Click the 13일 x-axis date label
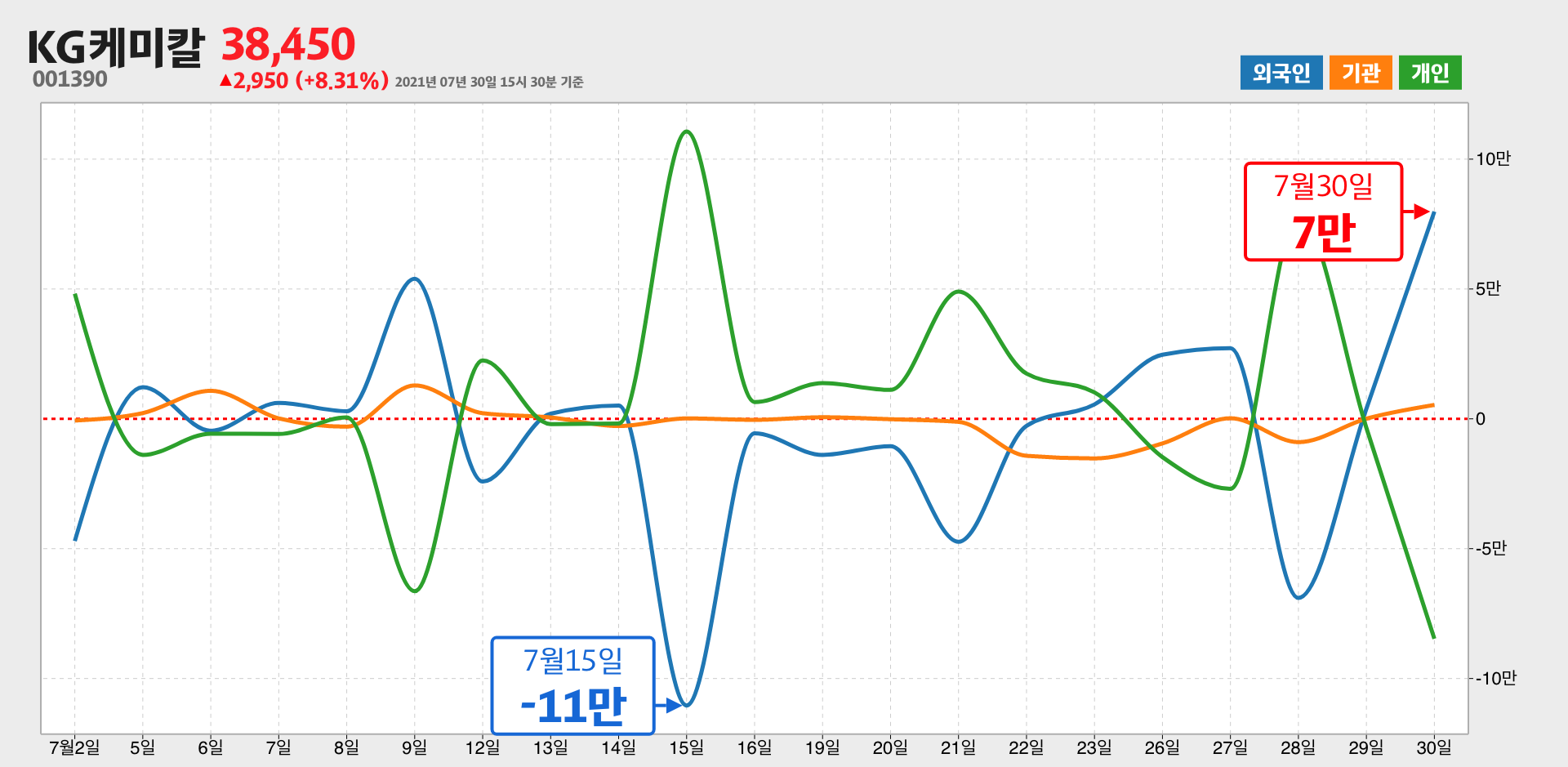This screenshot has width=1568, height=767. point(550,747)
